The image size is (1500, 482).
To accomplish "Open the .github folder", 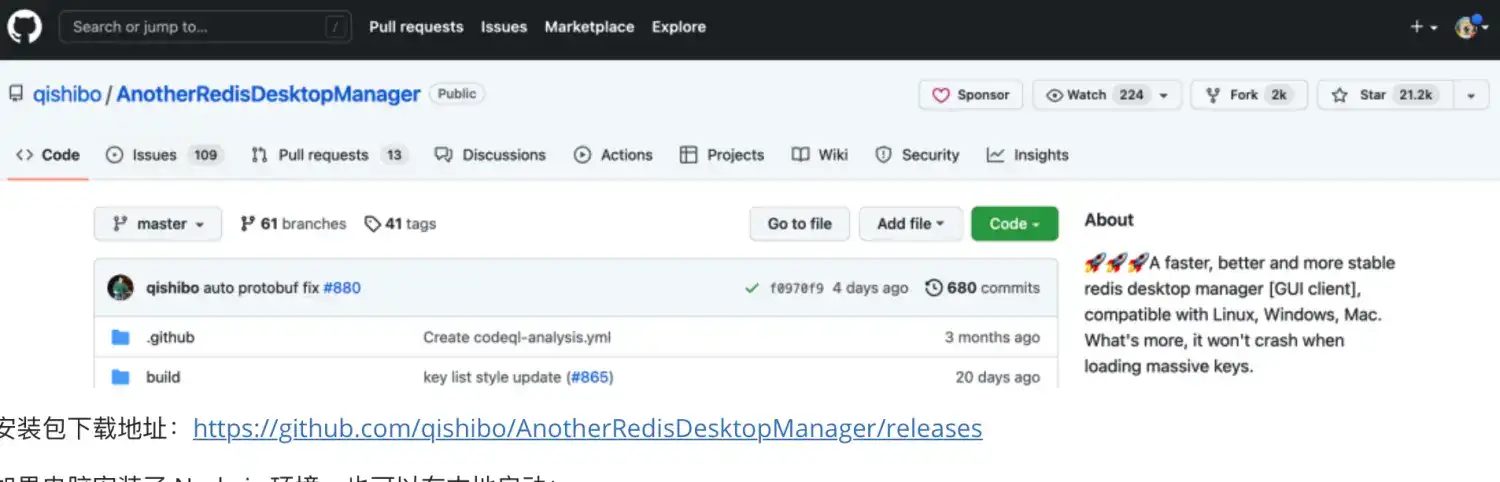I will point(171,338).
